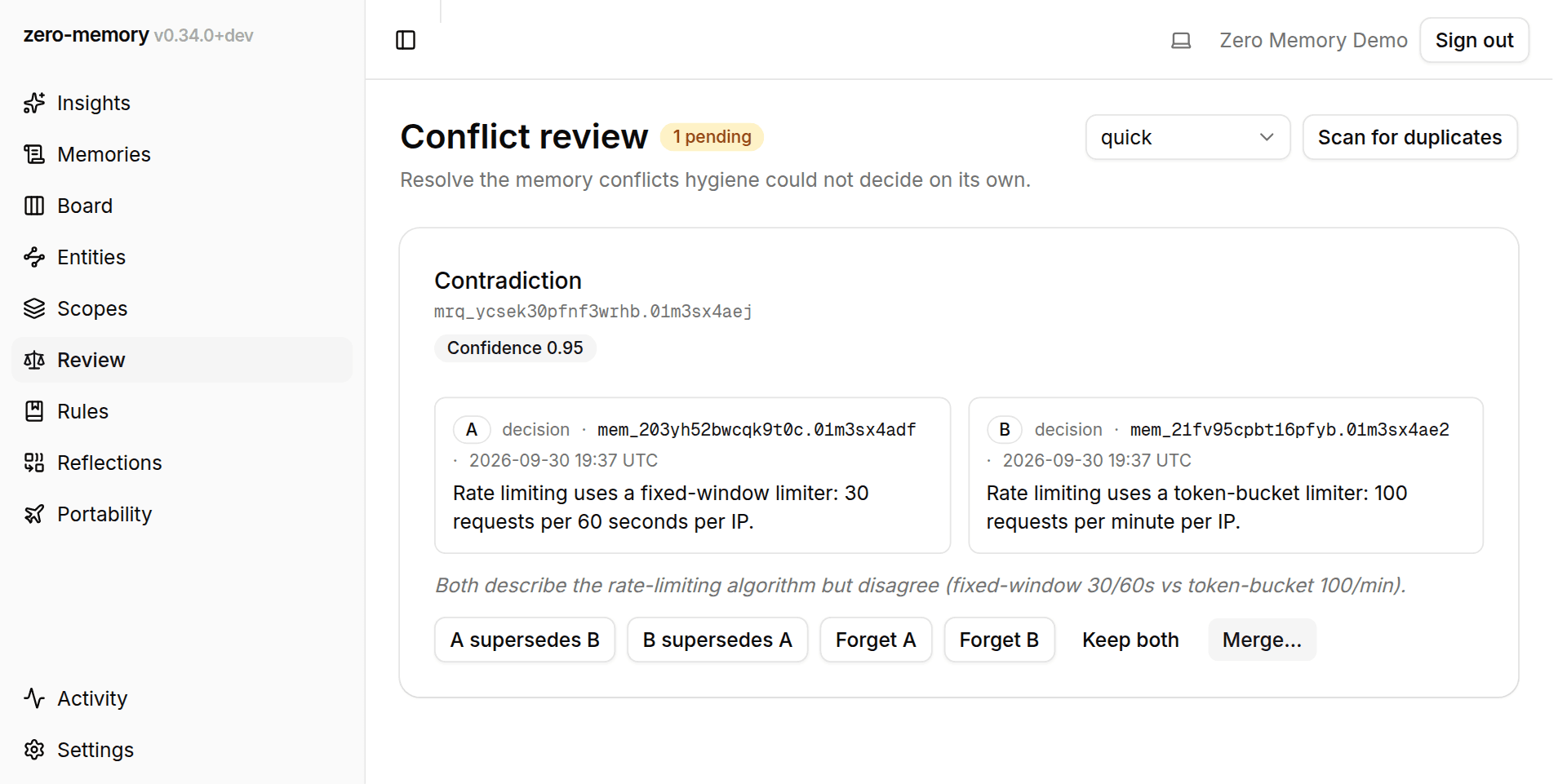Click the Contradiction heading

[508, 281]
